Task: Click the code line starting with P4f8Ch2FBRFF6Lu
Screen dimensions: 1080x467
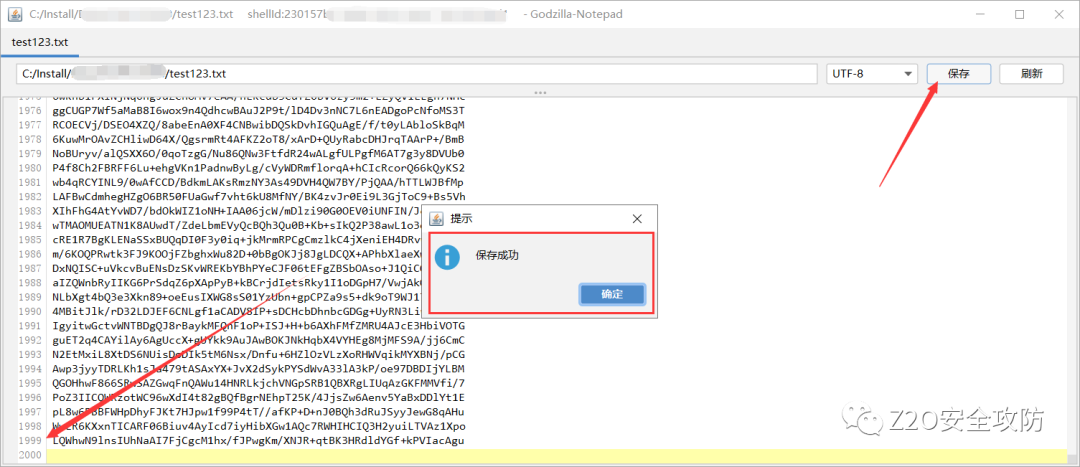Action: coord(259,168)
